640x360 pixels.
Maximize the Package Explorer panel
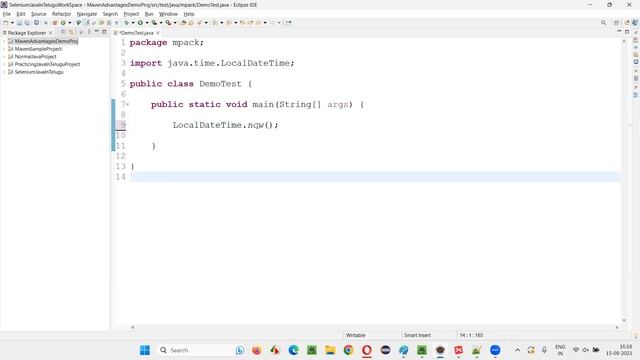tap(104, 31)
